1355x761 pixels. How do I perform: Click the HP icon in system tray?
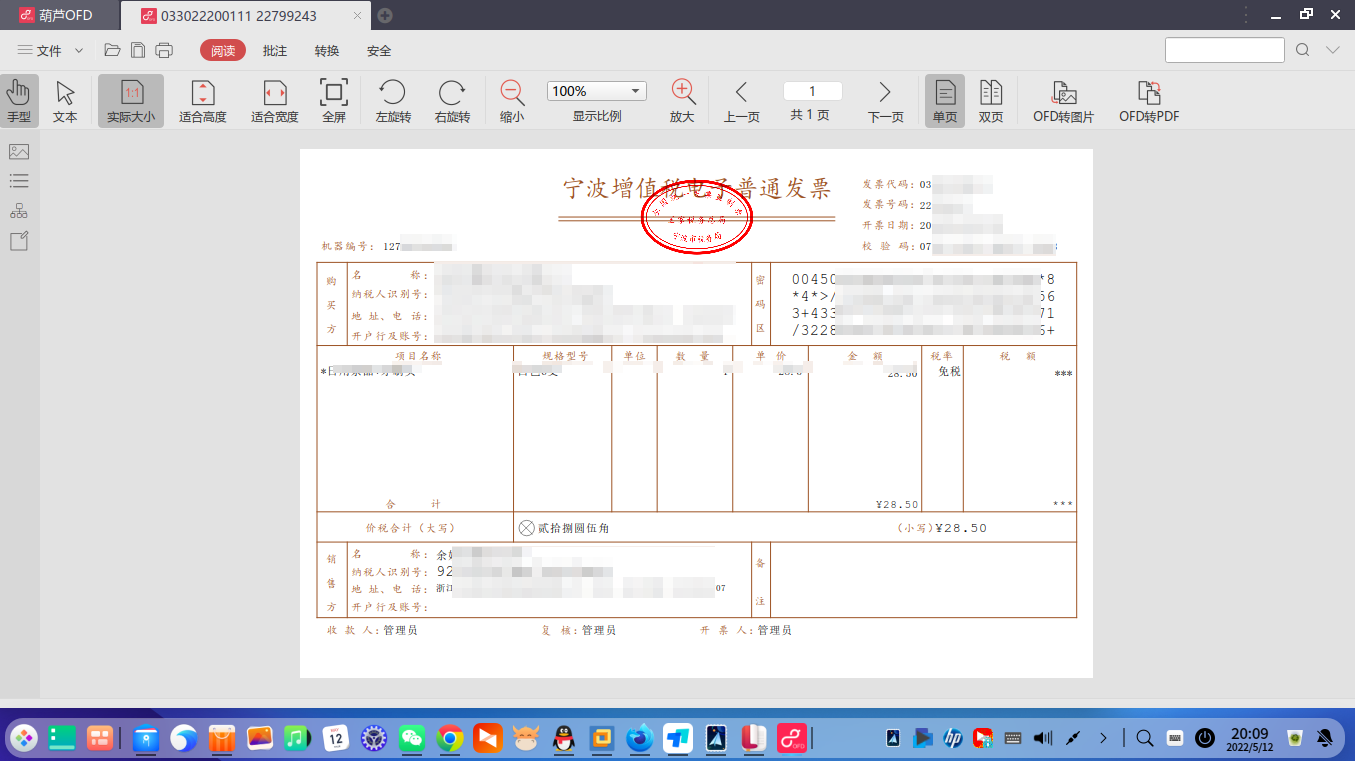click(x=953, y=738)
